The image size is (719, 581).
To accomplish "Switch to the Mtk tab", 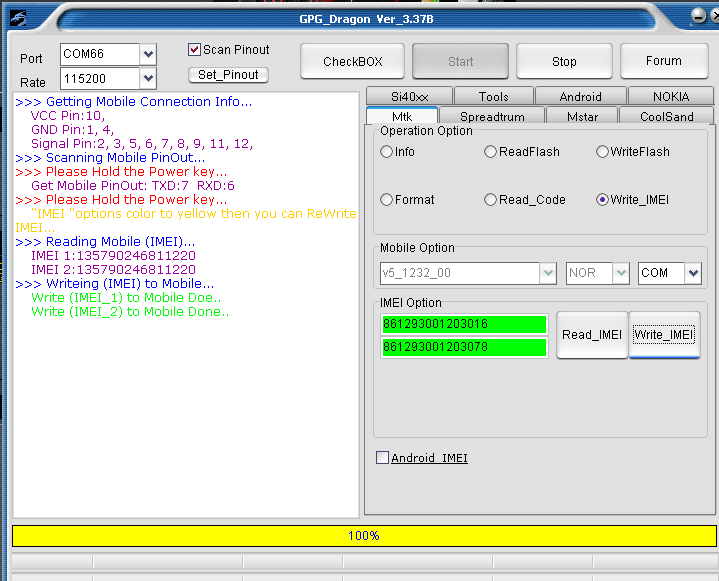I will point(402,116).
